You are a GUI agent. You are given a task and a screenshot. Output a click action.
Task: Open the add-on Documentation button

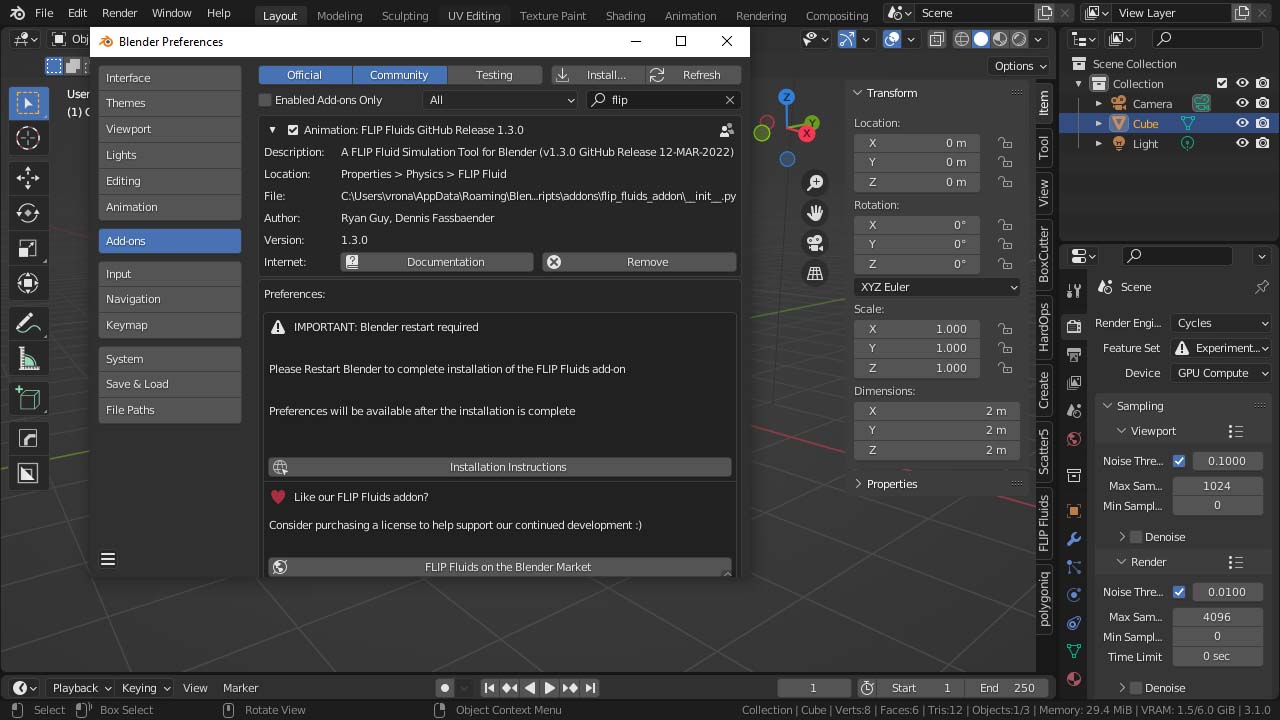[x=437, y=262]
